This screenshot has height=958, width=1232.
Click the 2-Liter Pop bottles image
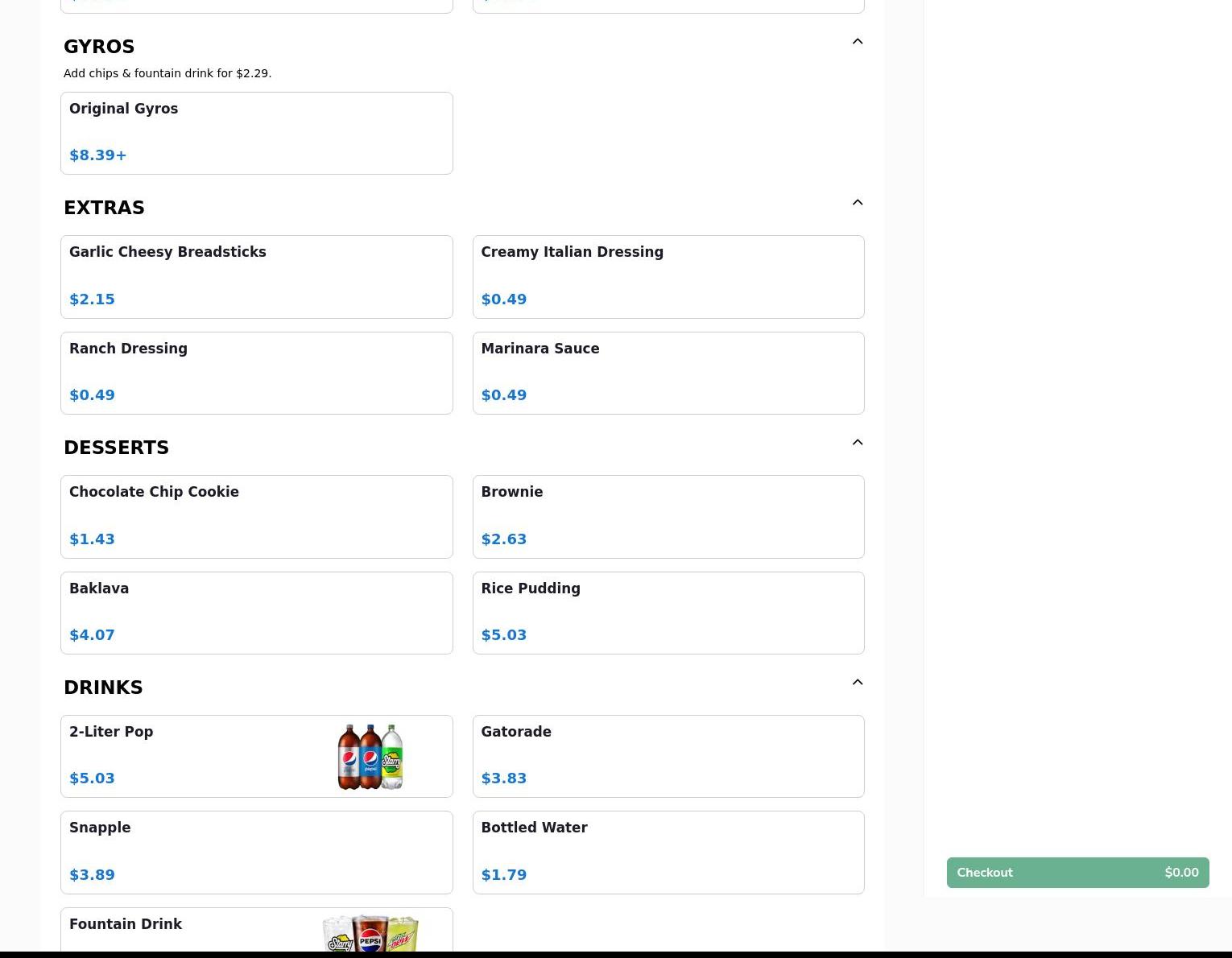[x=370, y=757]
